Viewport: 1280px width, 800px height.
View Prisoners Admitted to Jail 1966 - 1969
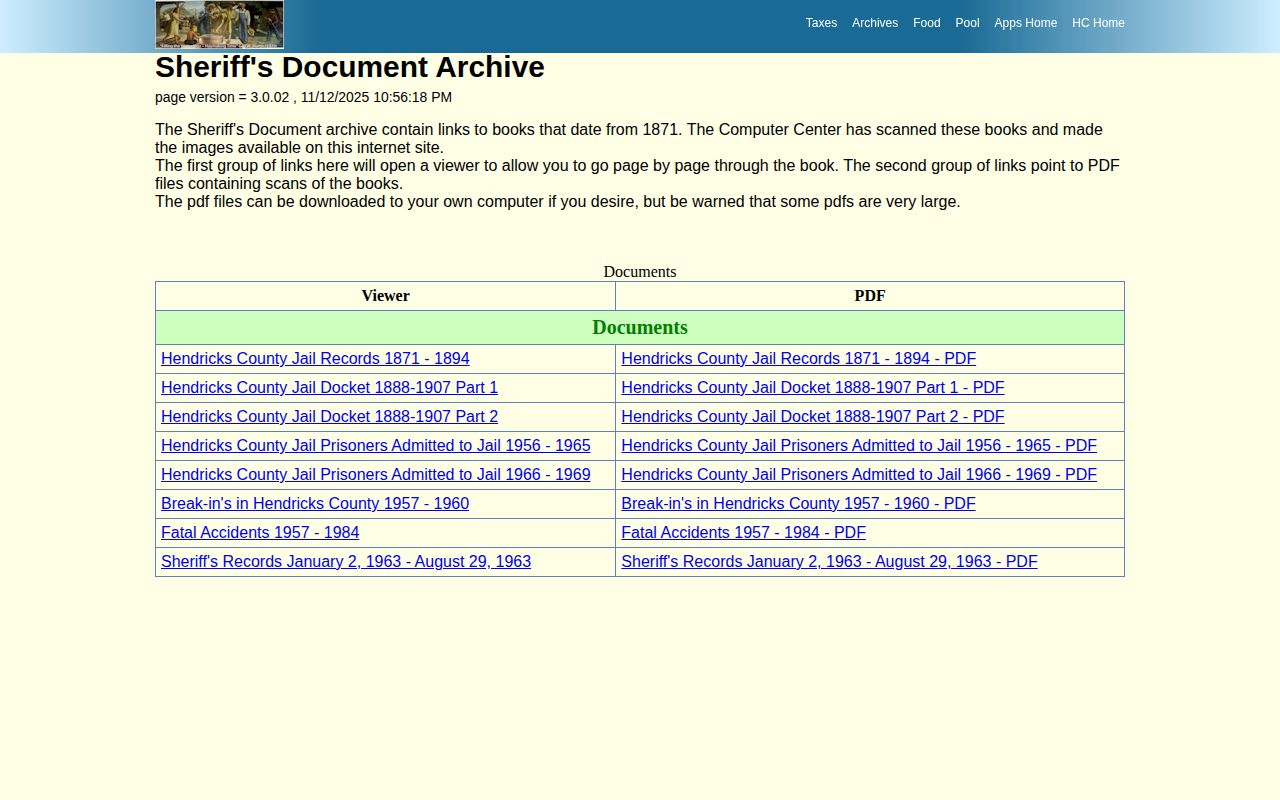pyautogui.click(x=376, y=474)
